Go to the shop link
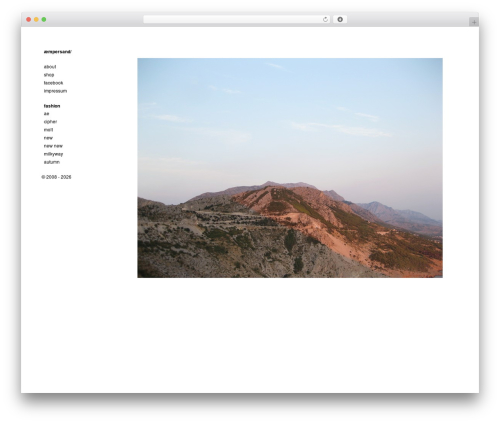Viewport: 500px width, 423px height. click(x=49, y=75)
